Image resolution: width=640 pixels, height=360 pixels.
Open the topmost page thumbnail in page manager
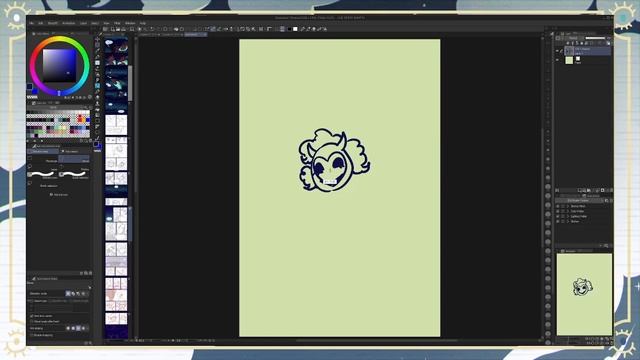click(x=116, y=51)
